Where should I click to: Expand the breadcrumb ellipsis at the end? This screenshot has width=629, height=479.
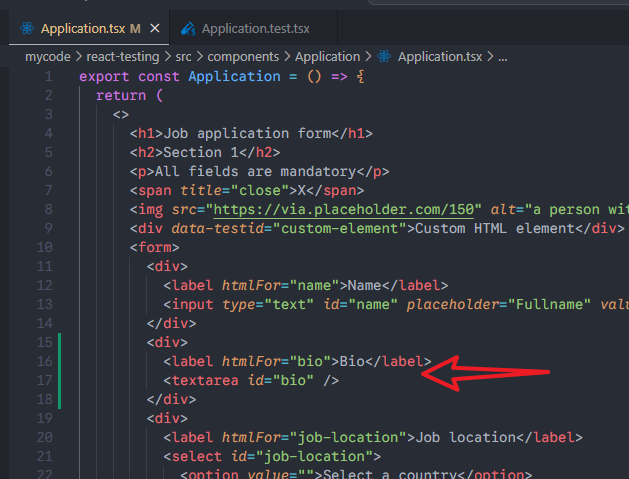[503, 57]
